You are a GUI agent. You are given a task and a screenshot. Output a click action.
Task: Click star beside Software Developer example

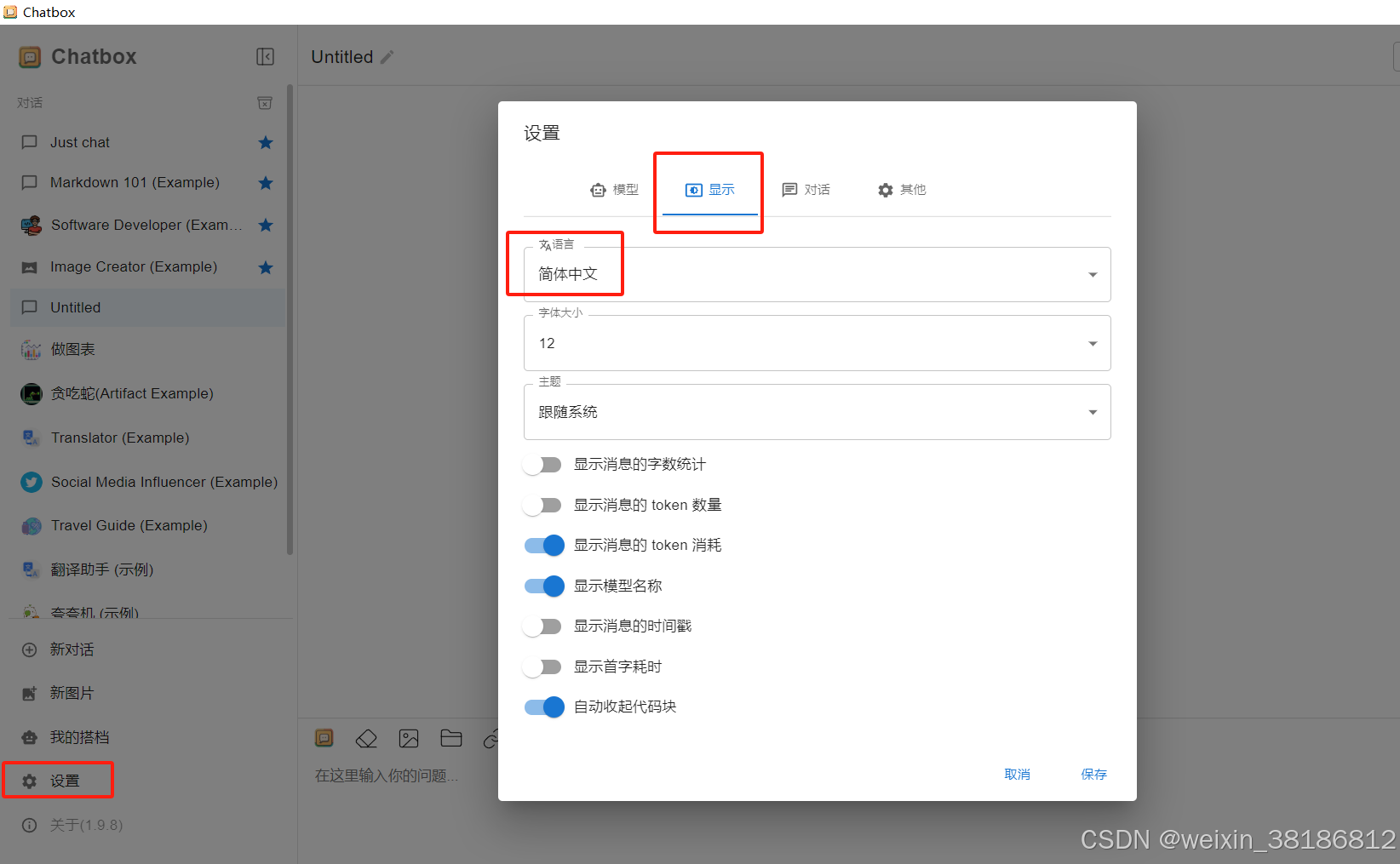(266, 225)
